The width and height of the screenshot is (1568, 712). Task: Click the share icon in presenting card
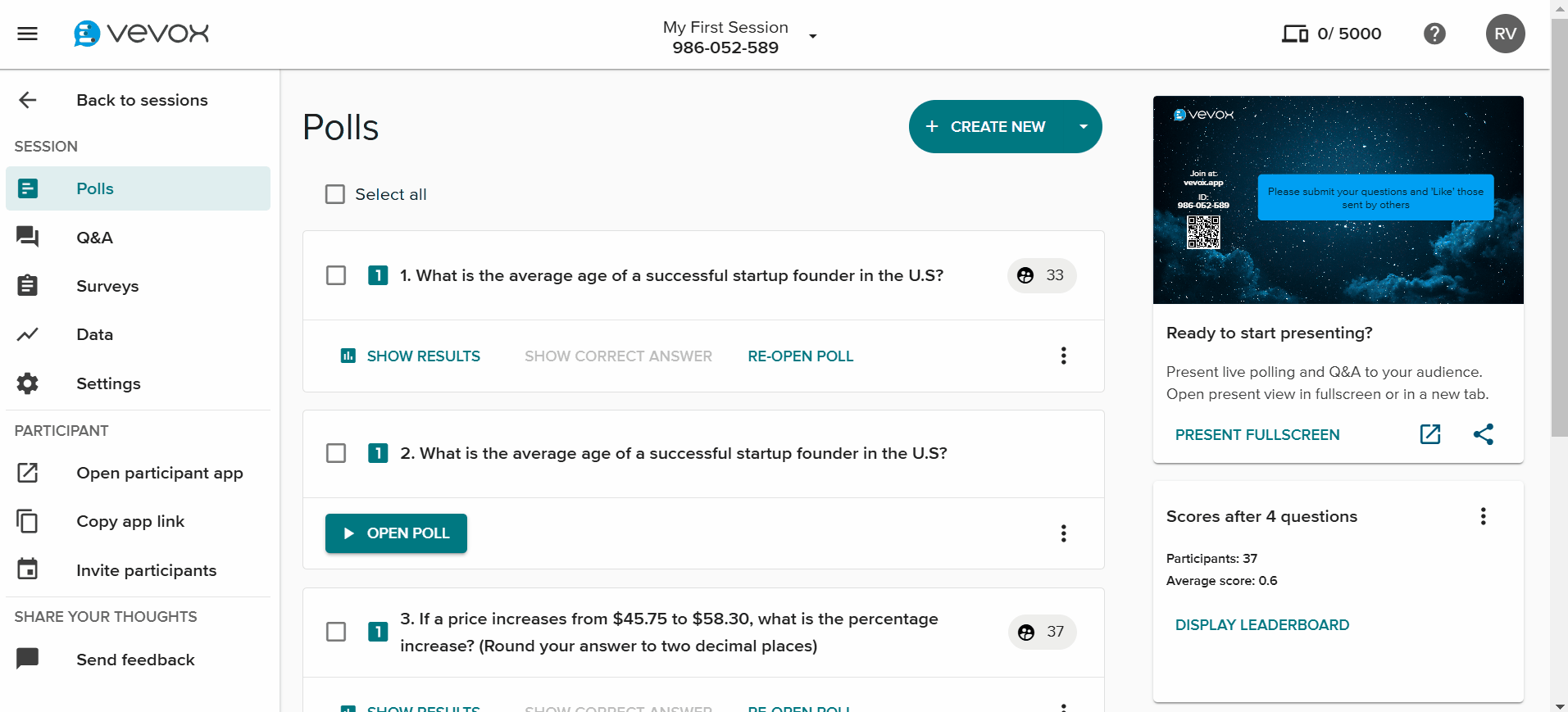[x=1483, y=434]
